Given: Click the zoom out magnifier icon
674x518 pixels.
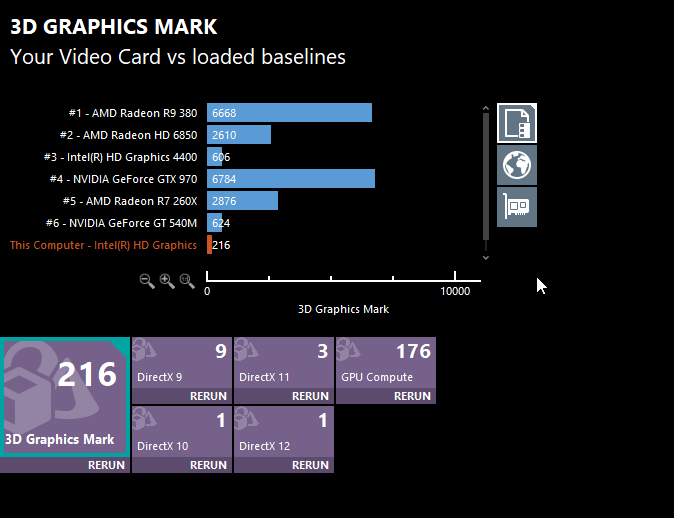Looking at the screenshot, I should (x=147, y=281).
